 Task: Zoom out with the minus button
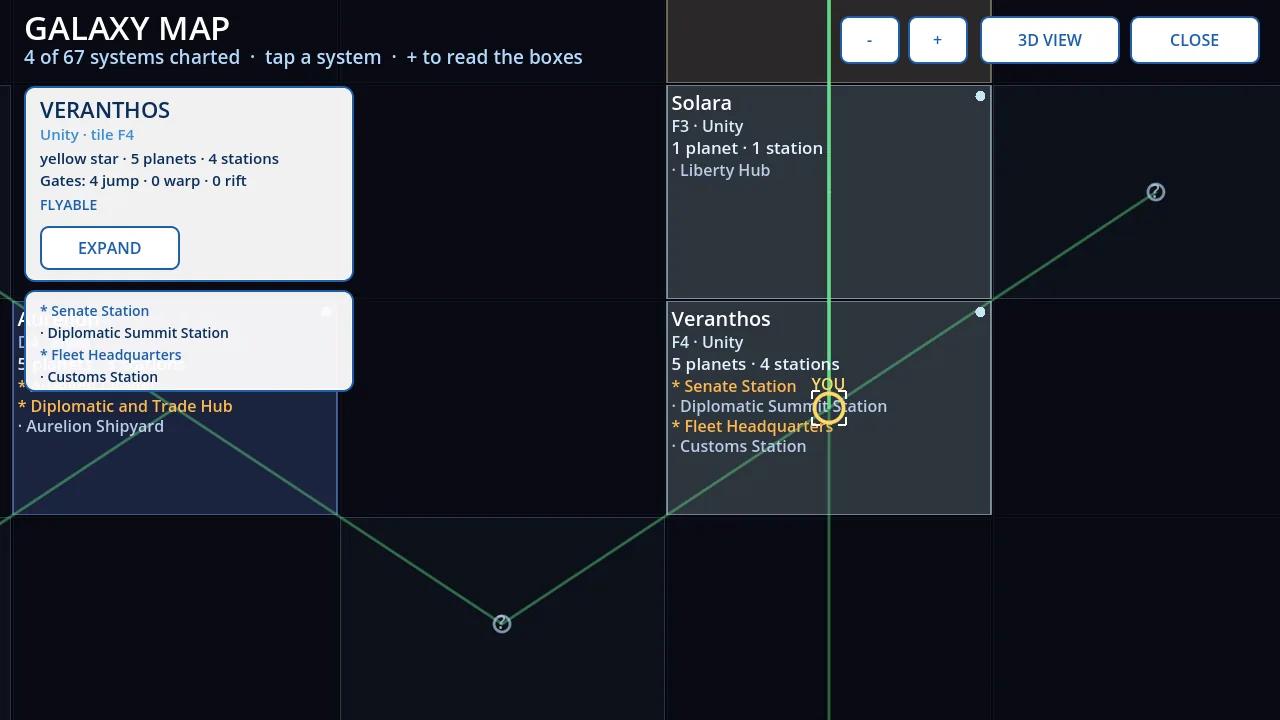point(869,40)
